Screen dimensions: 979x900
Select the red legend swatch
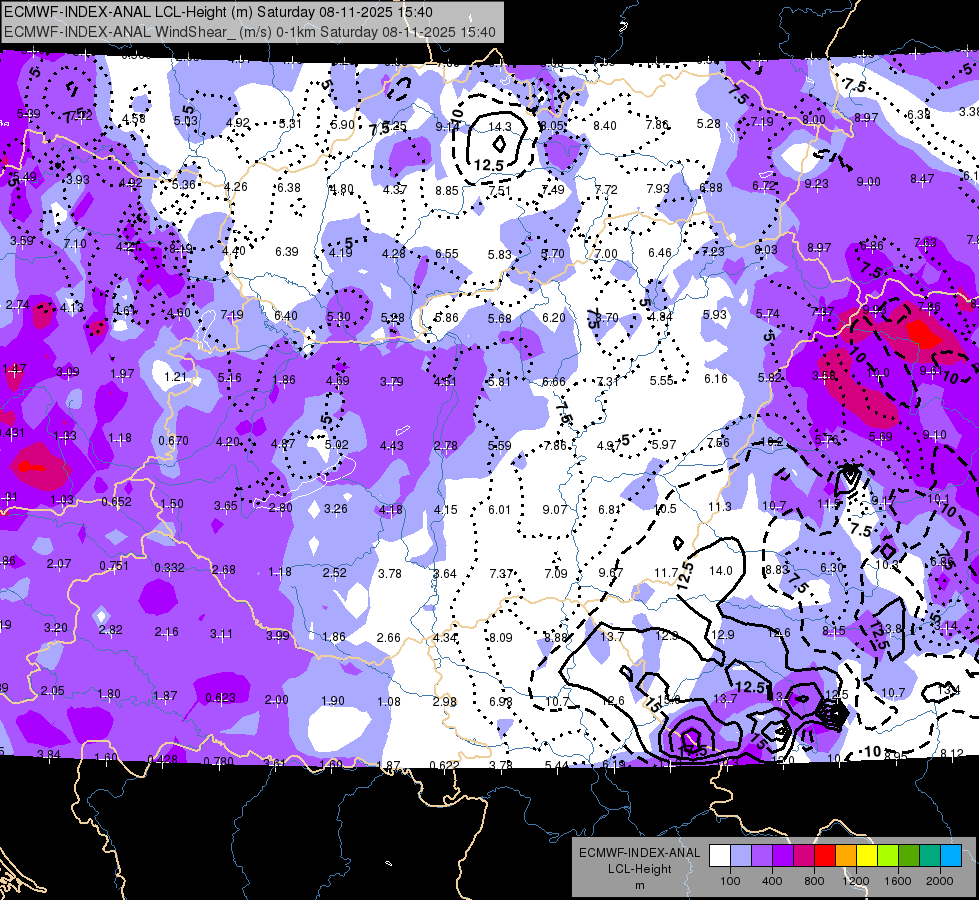click(x=825, y=855)
